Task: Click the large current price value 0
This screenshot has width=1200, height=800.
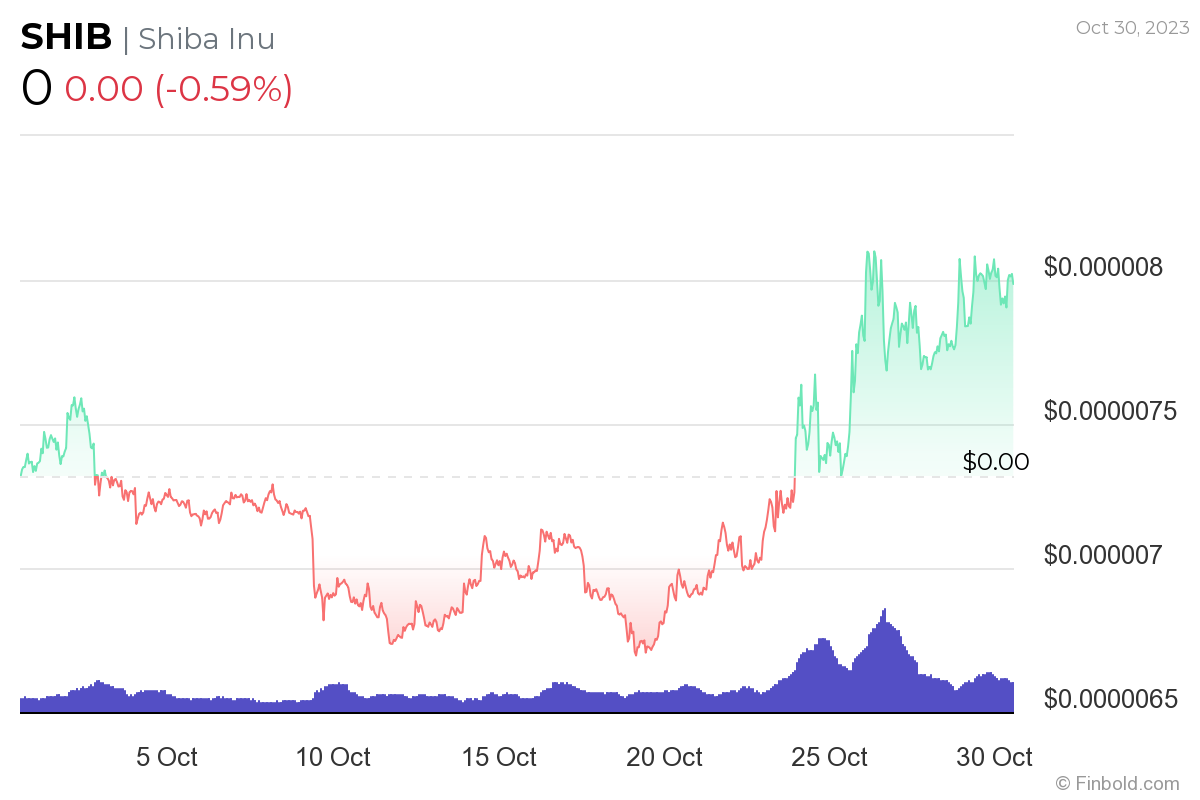Action: tap(36, 88)
